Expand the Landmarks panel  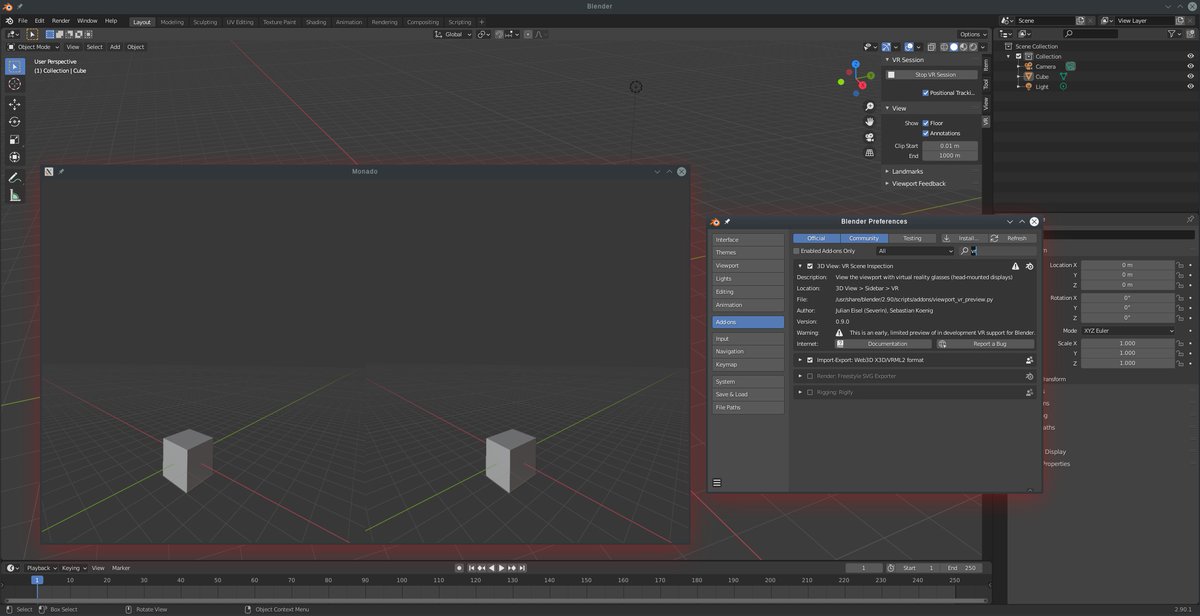(887, 171)
